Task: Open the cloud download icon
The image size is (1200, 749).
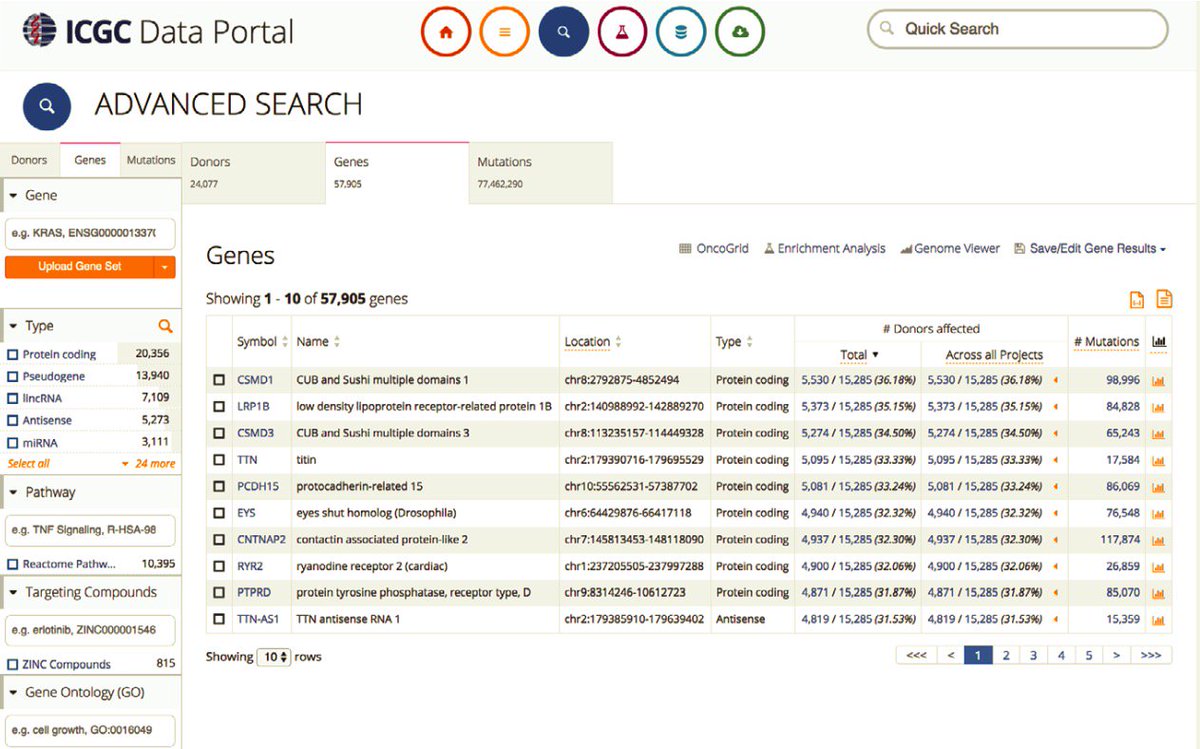Action: (740, 32)
